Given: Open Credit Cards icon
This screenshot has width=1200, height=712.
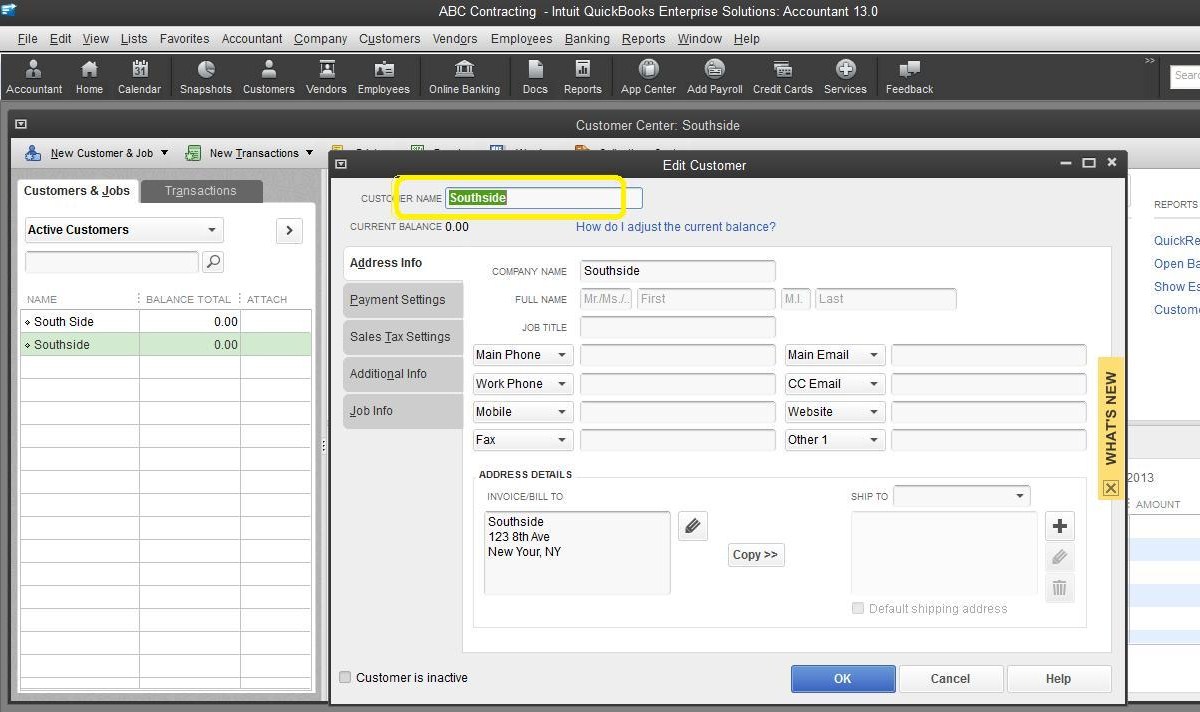Looking at the screenshot, I should point(783,77).
